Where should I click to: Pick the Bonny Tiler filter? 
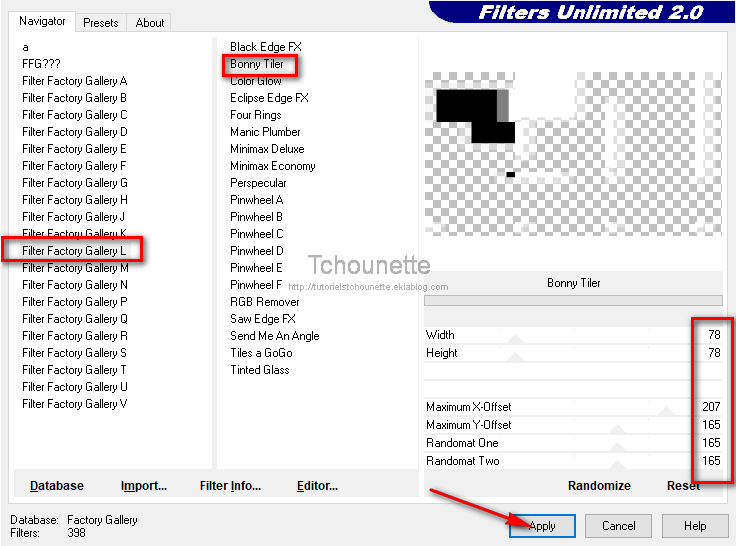(257, 64)
